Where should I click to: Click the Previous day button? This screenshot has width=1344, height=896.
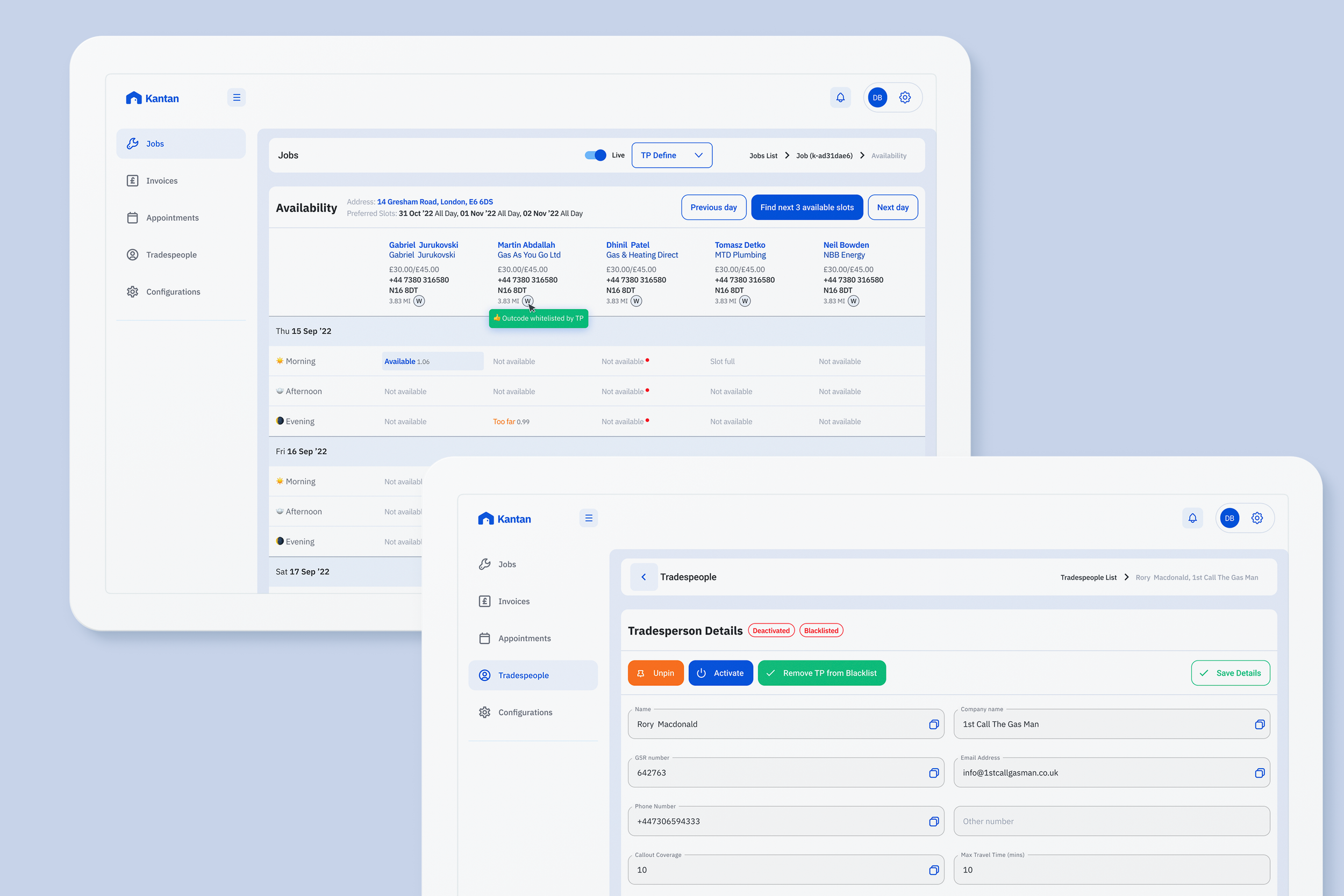pos(714,207)
